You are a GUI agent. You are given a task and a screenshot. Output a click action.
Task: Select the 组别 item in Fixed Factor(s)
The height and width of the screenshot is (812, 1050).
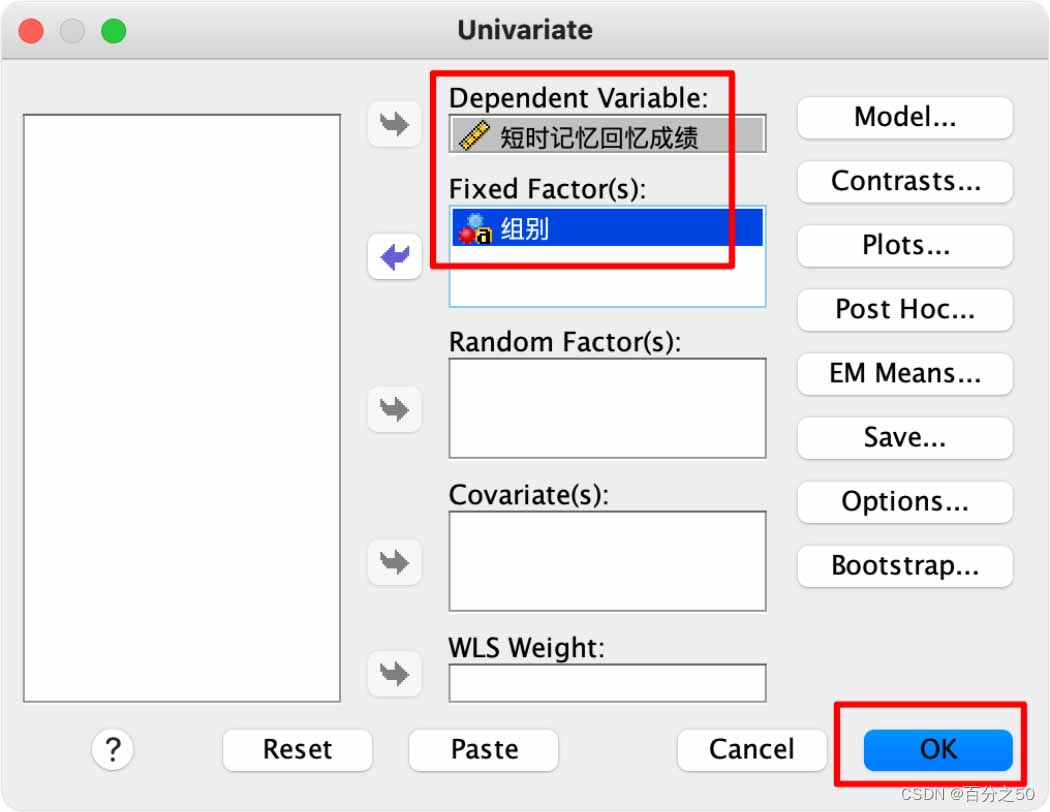pos(607,228)
